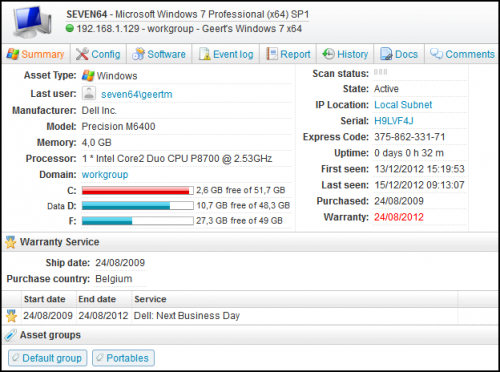Click the Dell Inc. manufacturer value

(99, 110)
